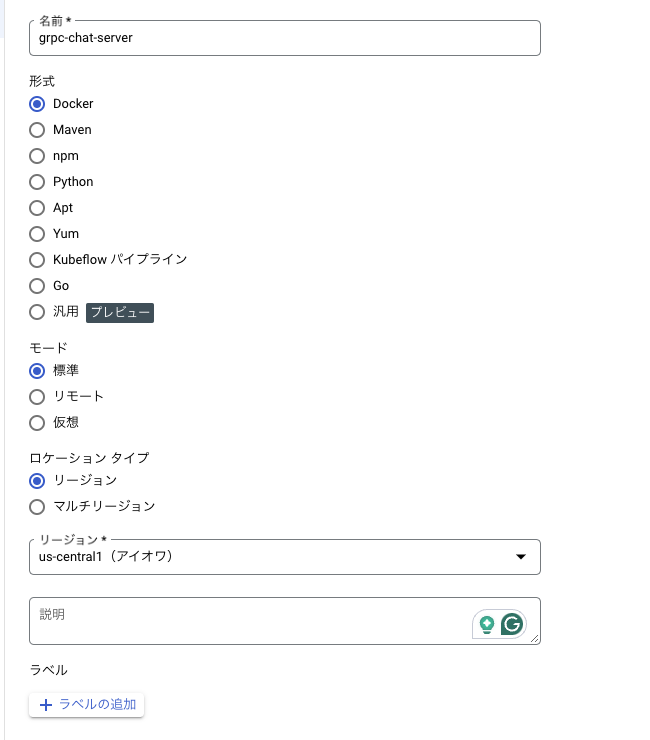Choose the Yum format option
The height and width of the screenshot is (740, 650).
click(37, 234)
